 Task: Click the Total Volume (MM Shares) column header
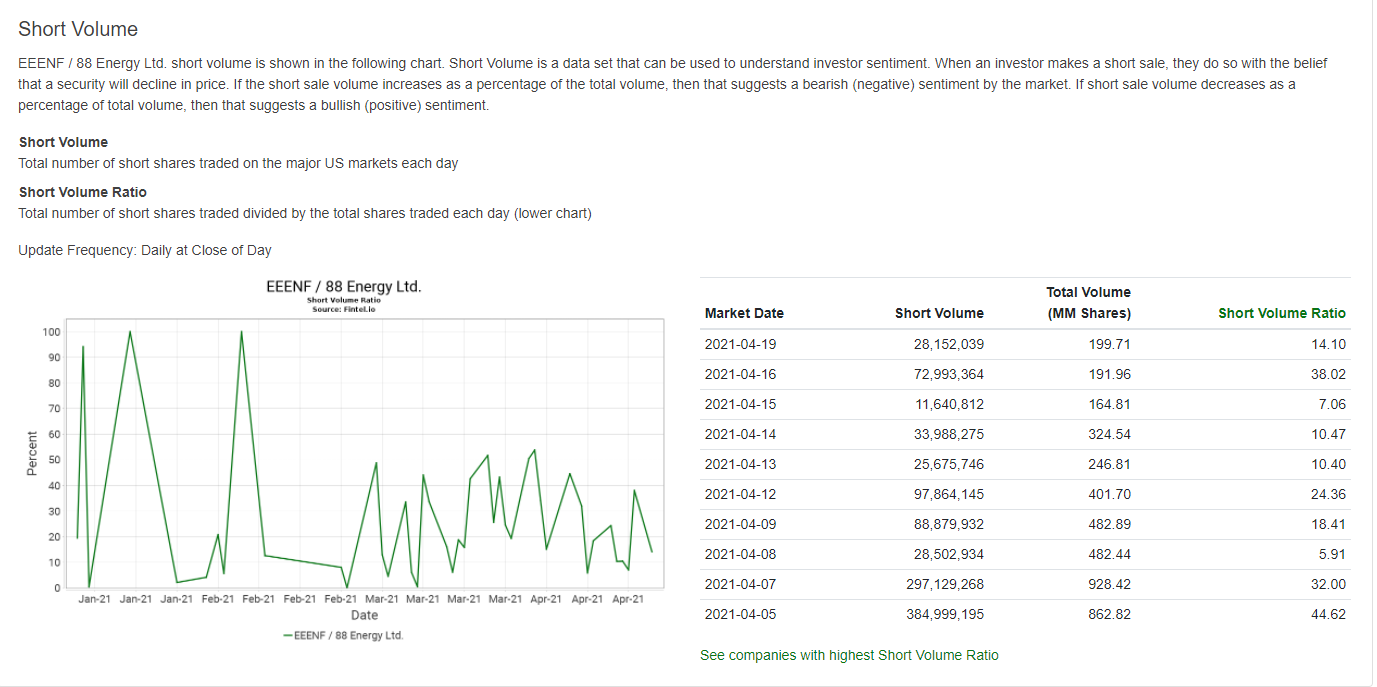[1089, 303]
